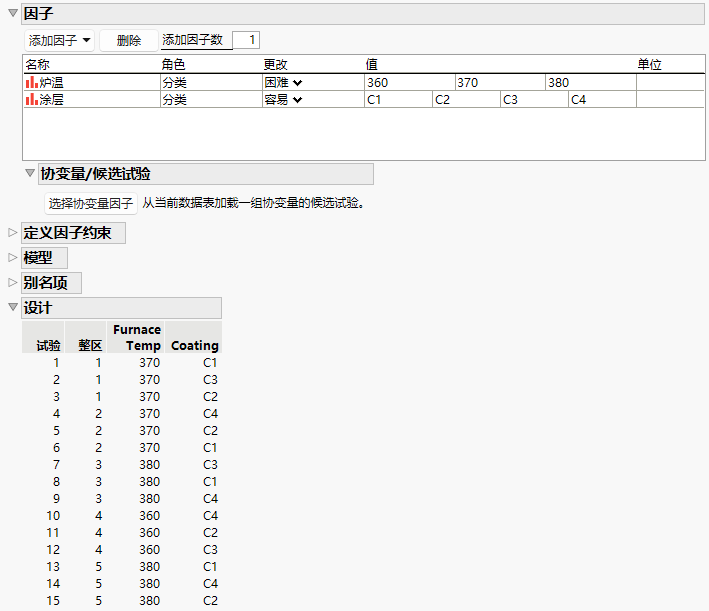709x611 pixels.
Task: Click the 添加因子数 input field
Action: 246,40
